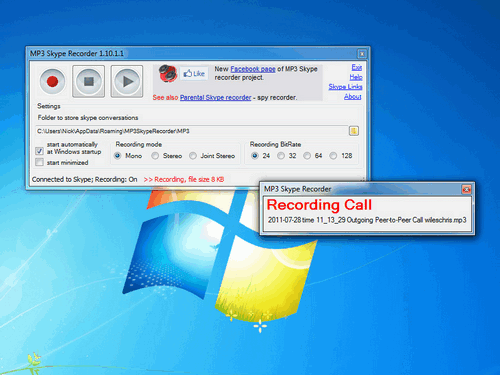Uncheck start automatically at Windows startup
The image size is (500, 375).
[x=39, y=151]
